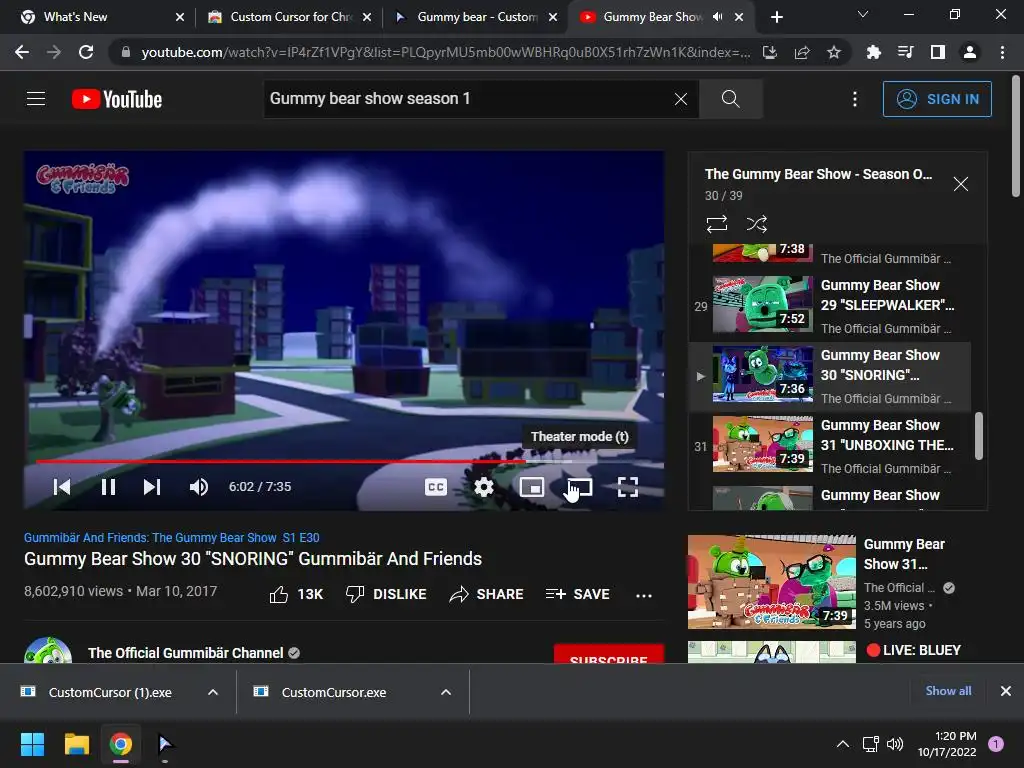Open a new browser tab

point(776,17)
